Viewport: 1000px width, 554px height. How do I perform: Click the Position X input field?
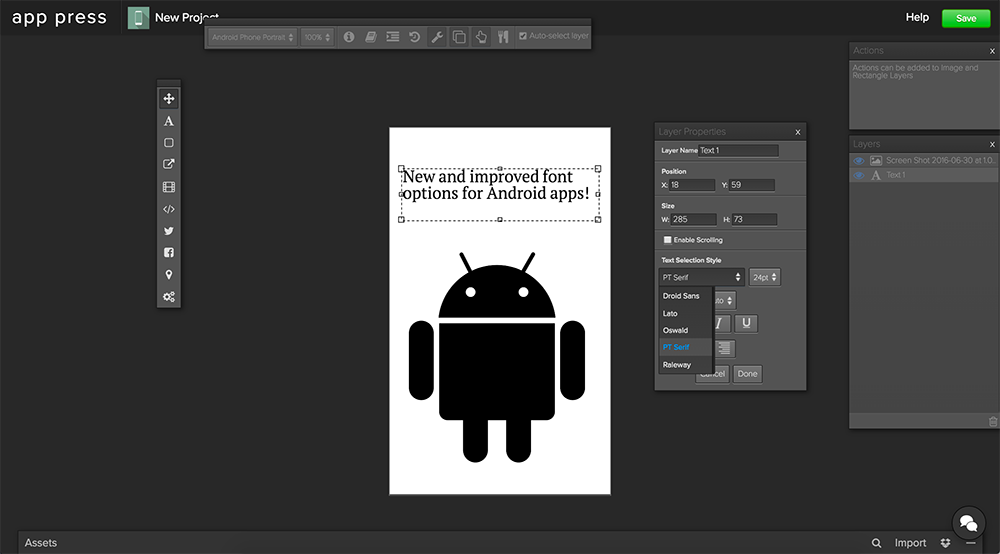pyautogui.click(x=692, y=185)
